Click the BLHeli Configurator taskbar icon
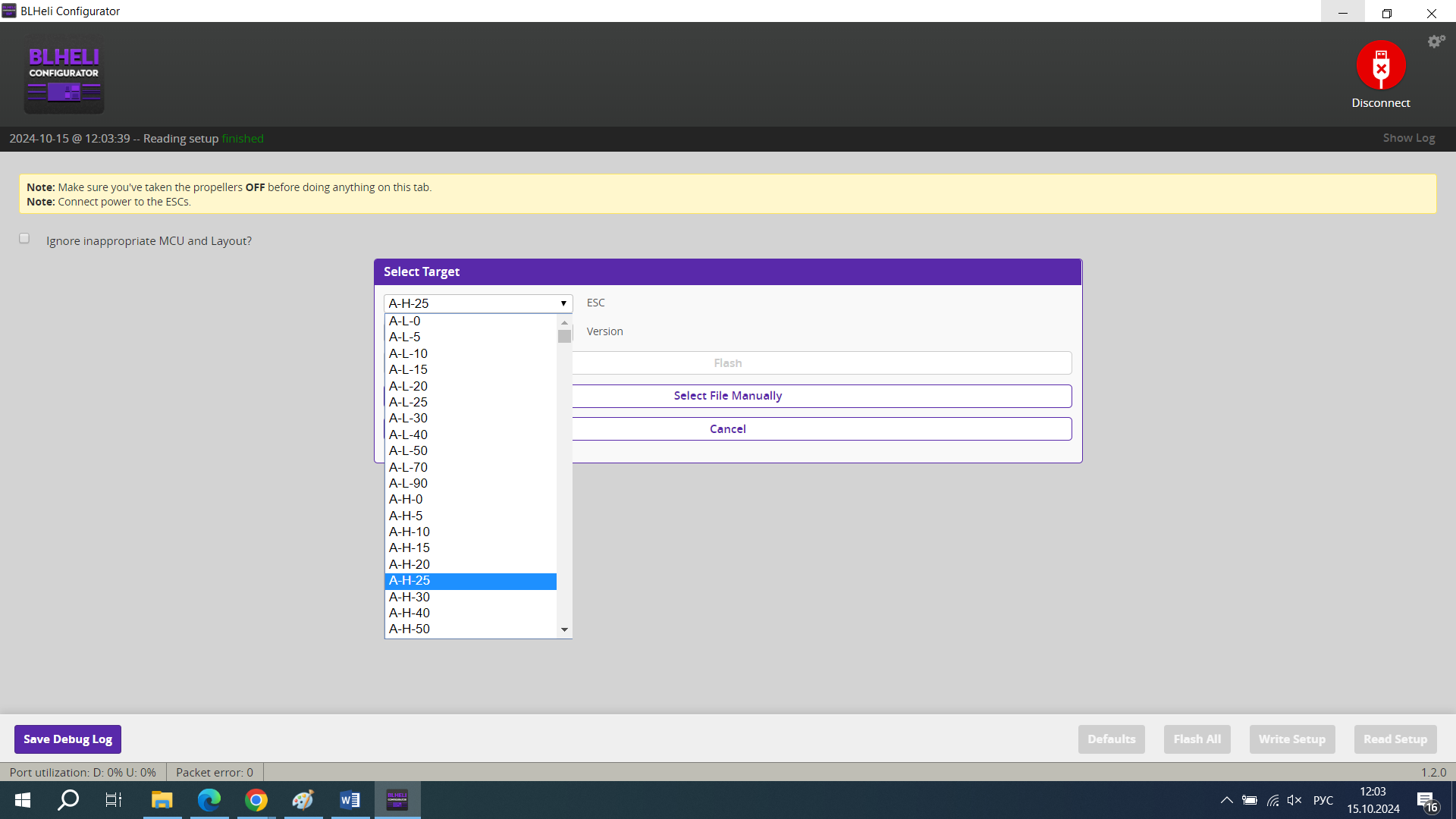 pos(397,800)
